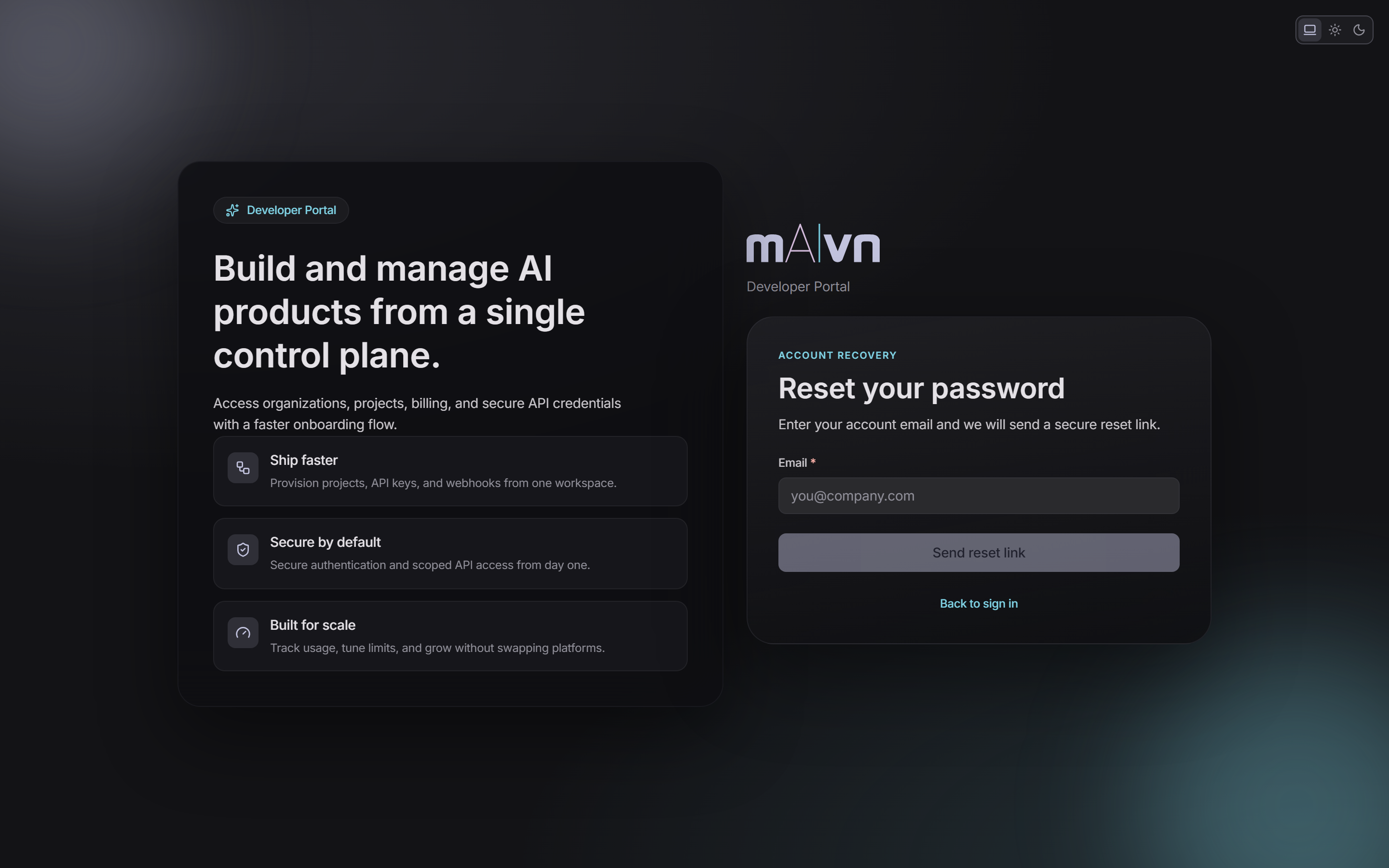Click 'Secure authentication and scoped API access' text
Screen dimensions: 1389x868
tap(430, 565)
